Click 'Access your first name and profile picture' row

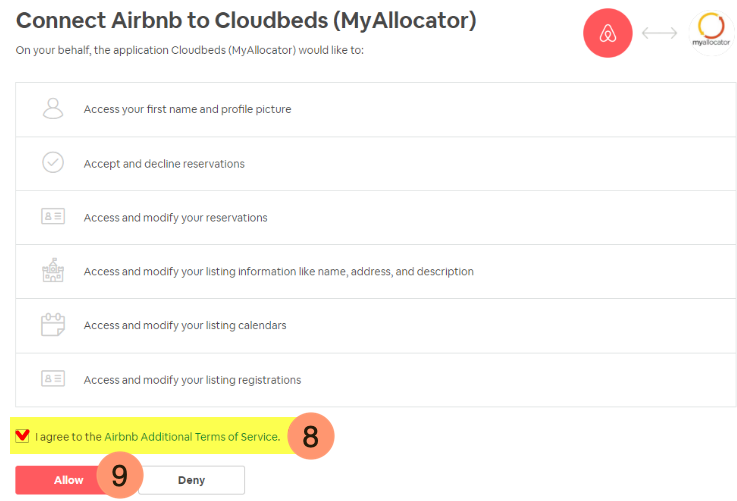(188, 109)
